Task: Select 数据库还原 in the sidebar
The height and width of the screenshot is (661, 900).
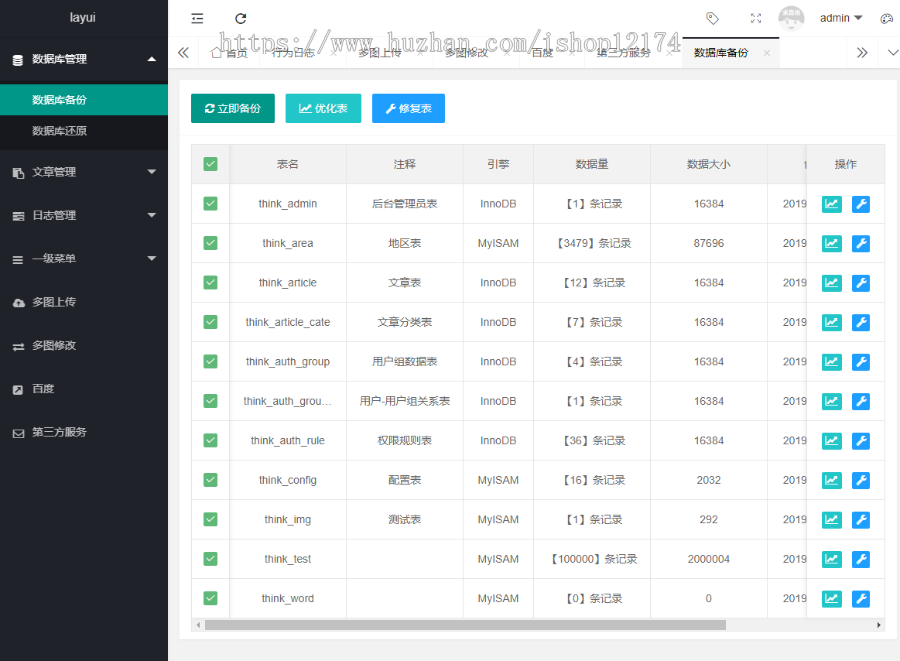Action: pos(66,131)
